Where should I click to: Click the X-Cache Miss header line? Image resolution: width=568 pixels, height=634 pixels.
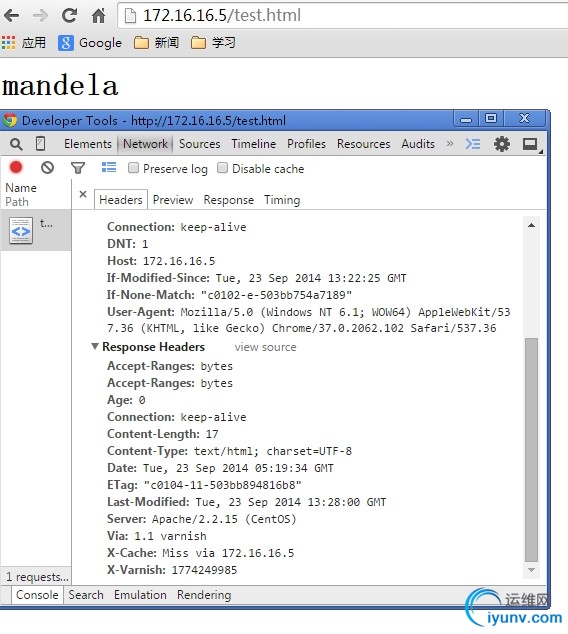point(201,553)
